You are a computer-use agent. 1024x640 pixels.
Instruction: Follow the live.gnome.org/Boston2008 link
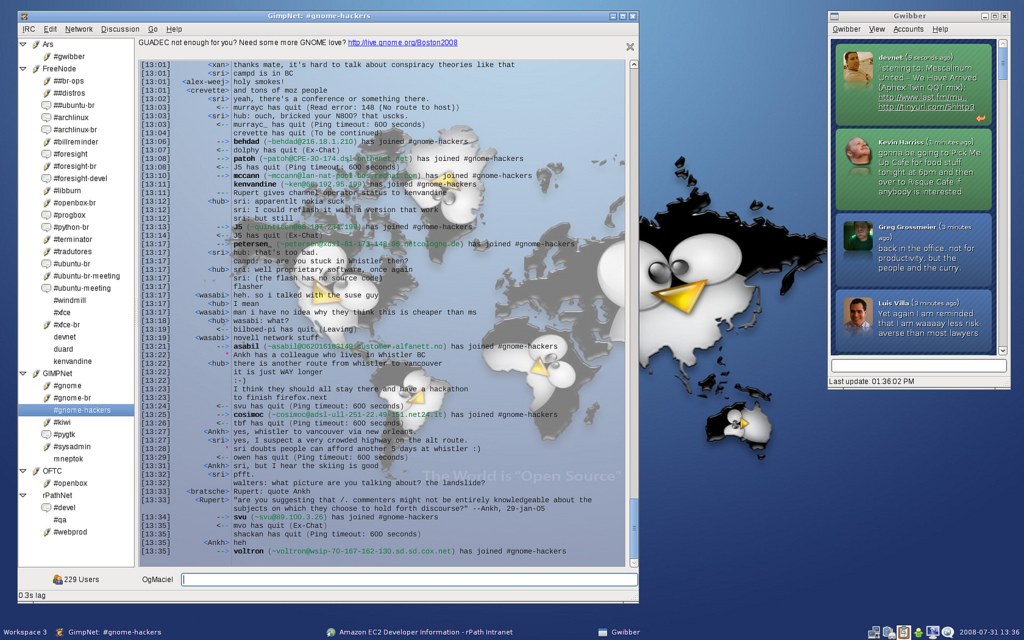coord(402,43)
